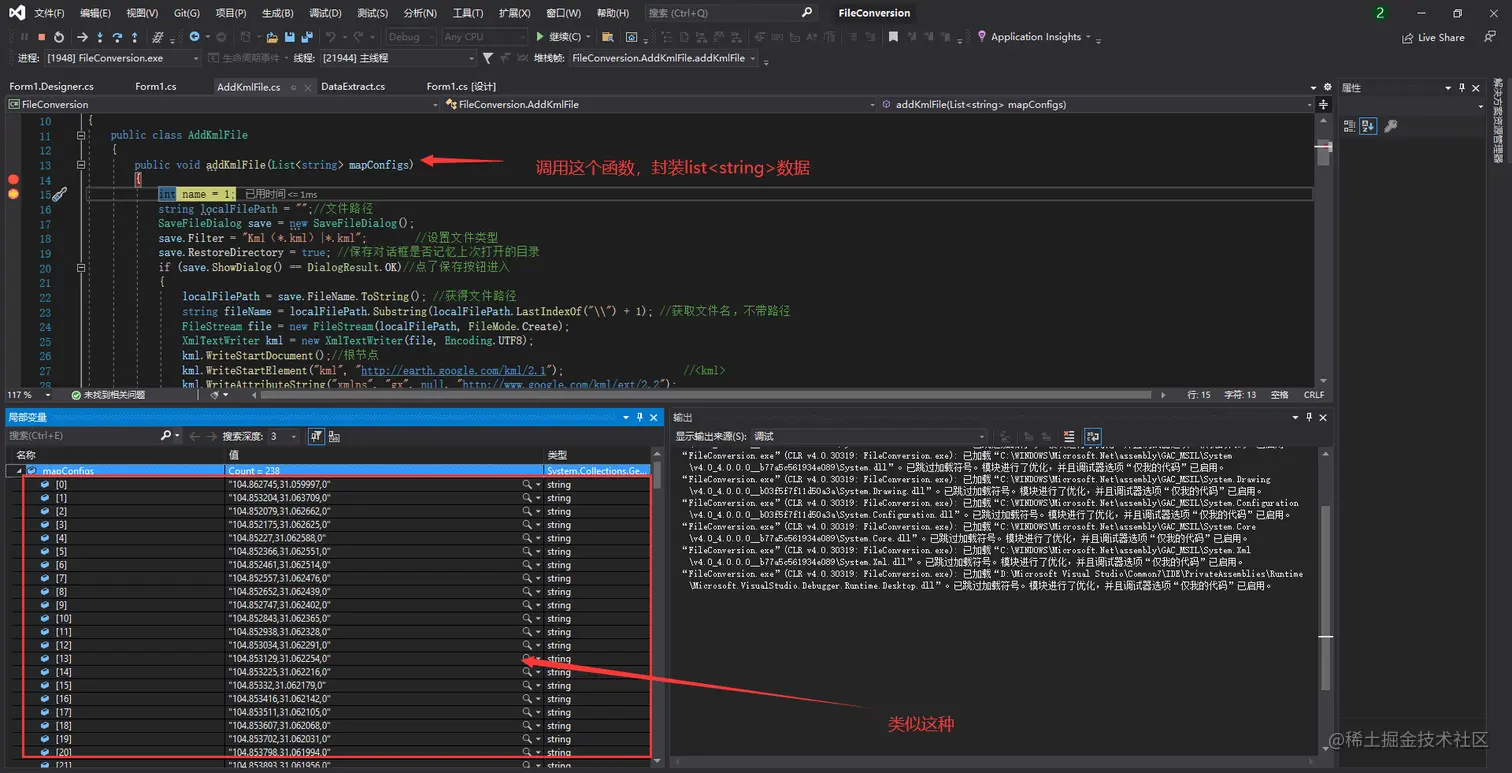Open the 调试(D) menu
This screenshot has height=773, width=1512.
coord(325,13)
